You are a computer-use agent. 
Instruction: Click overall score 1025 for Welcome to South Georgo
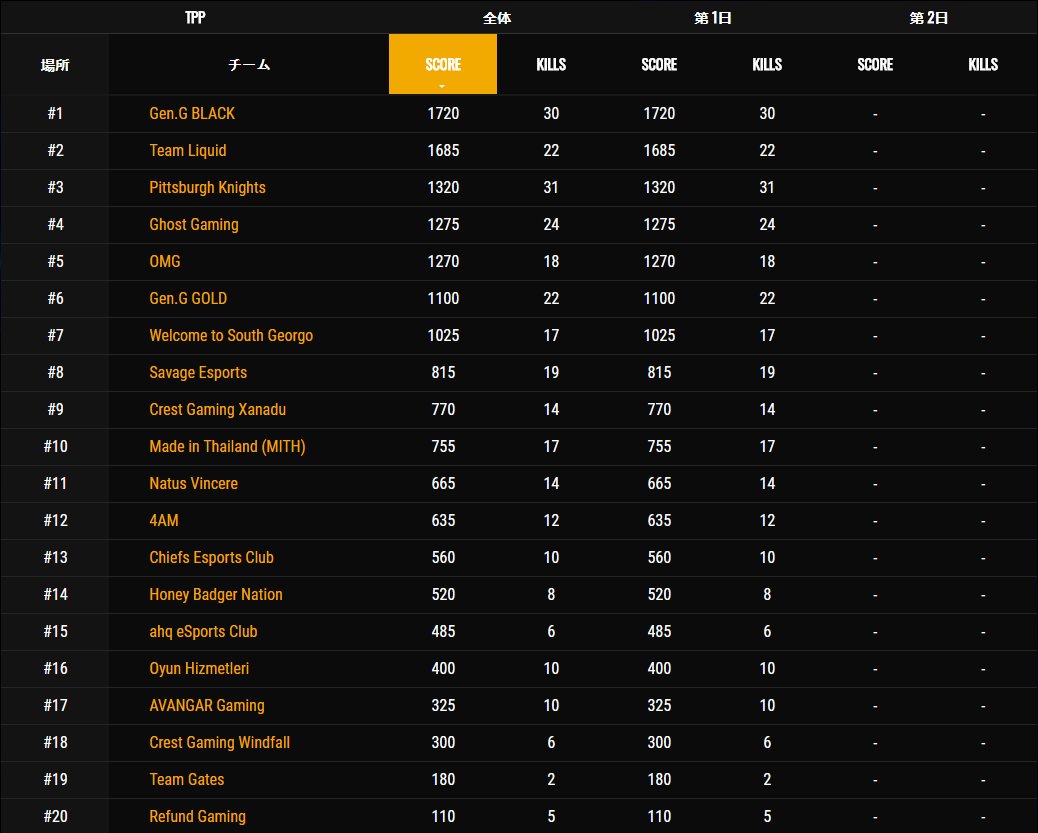(x=443, y=336)
